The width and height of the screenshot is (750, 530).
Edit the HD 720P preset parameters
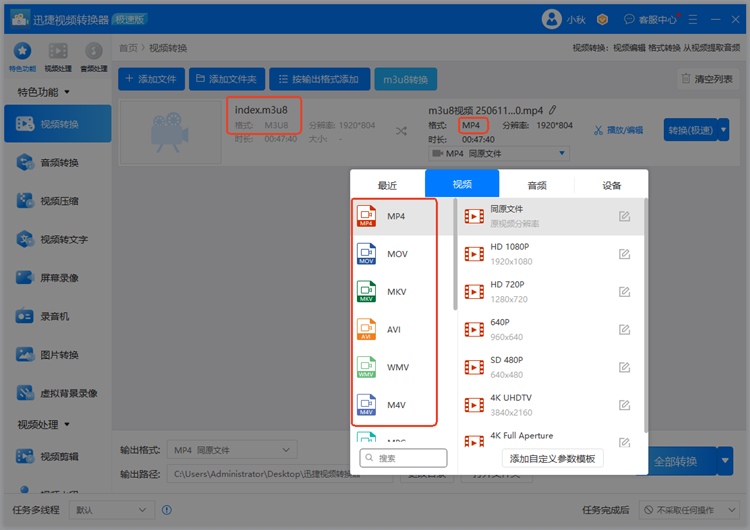[x=624, y=292]
